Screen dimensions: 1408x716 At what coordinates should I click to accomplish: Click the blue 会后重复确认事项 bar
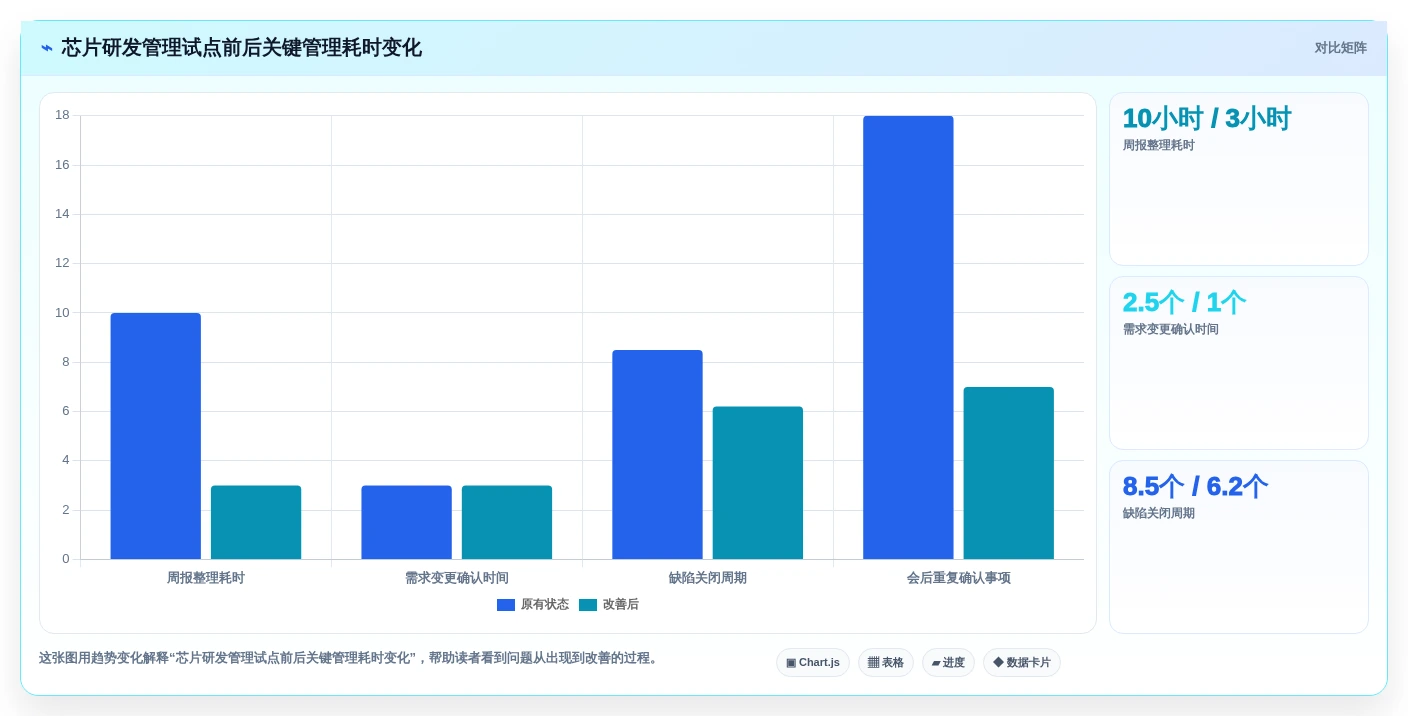tap(909, 338)
